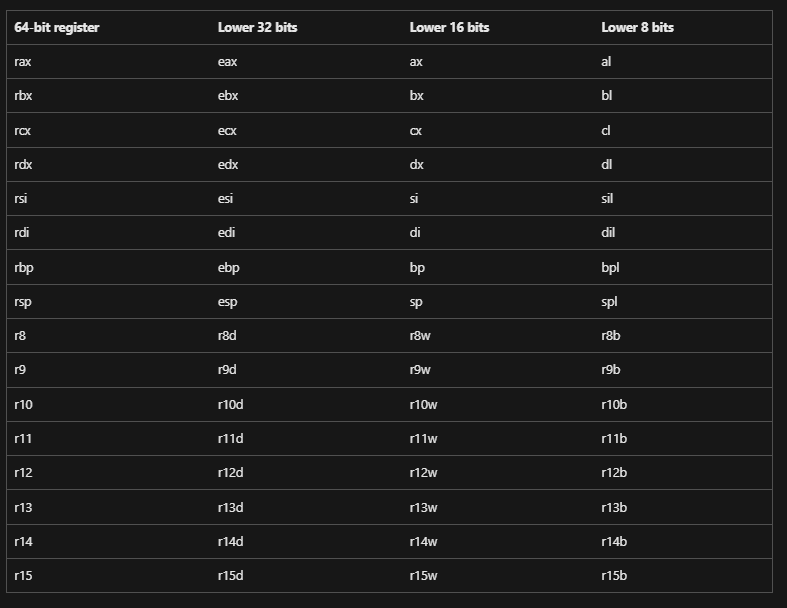This screenshot has width=787, height=608.
Task: Select the rax register cell
Action: point(23,62)
